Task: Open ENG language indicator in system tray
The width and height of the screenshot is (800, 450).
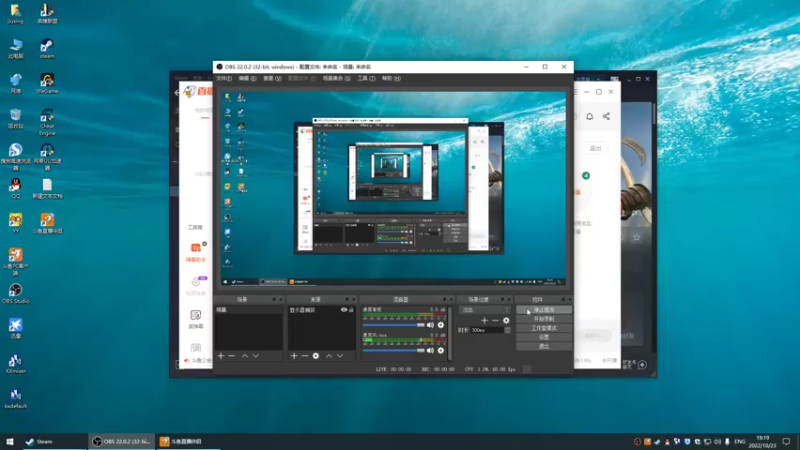Action: click(740, 441)
